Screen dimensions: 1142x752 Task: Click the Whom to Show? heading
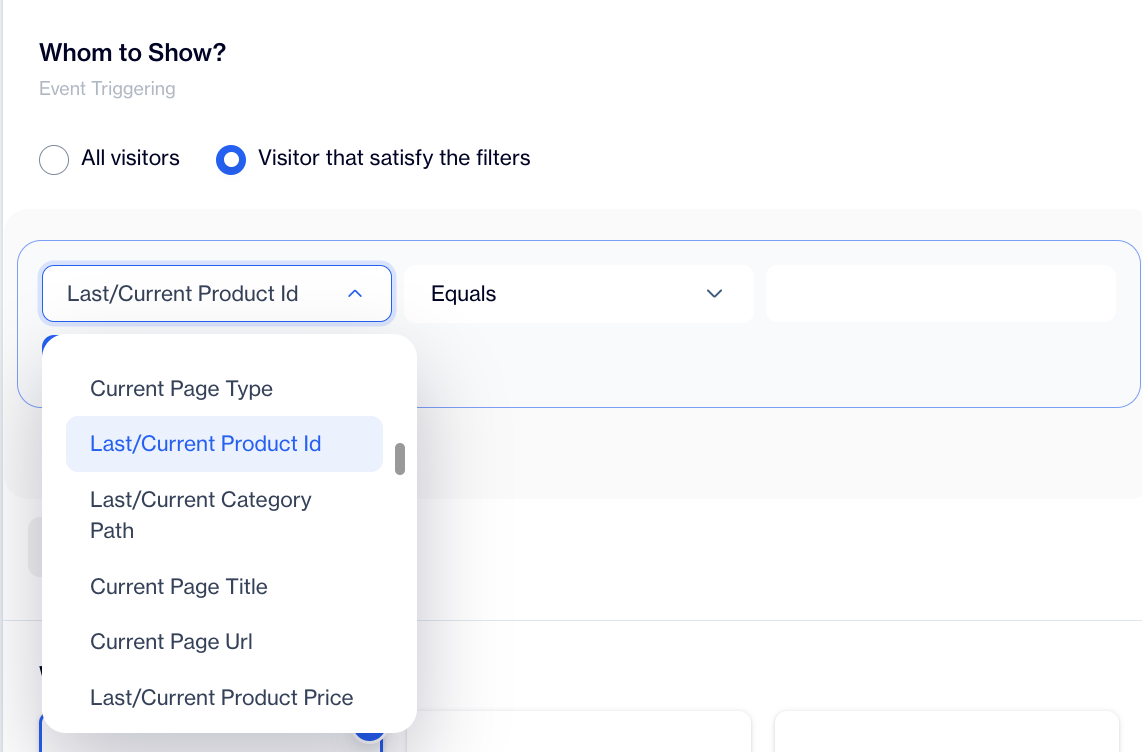(132, 53)
